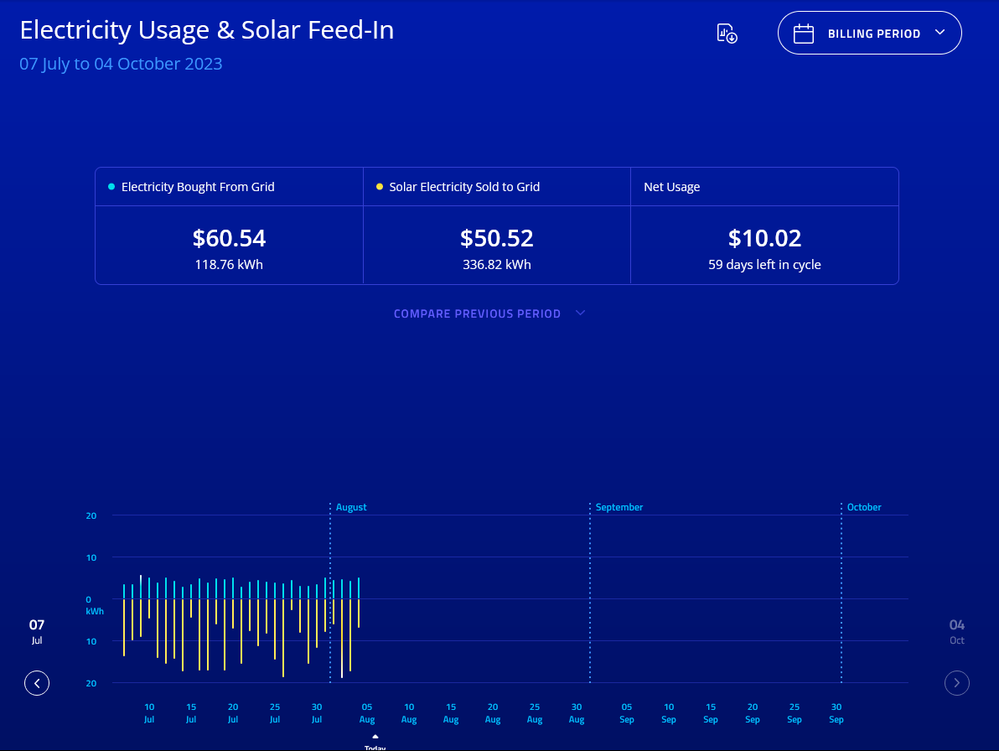999x751 pixels.
Task: Select the $50.52 solar sold amount
Action: pyautogui.click(x=497, y=239)
